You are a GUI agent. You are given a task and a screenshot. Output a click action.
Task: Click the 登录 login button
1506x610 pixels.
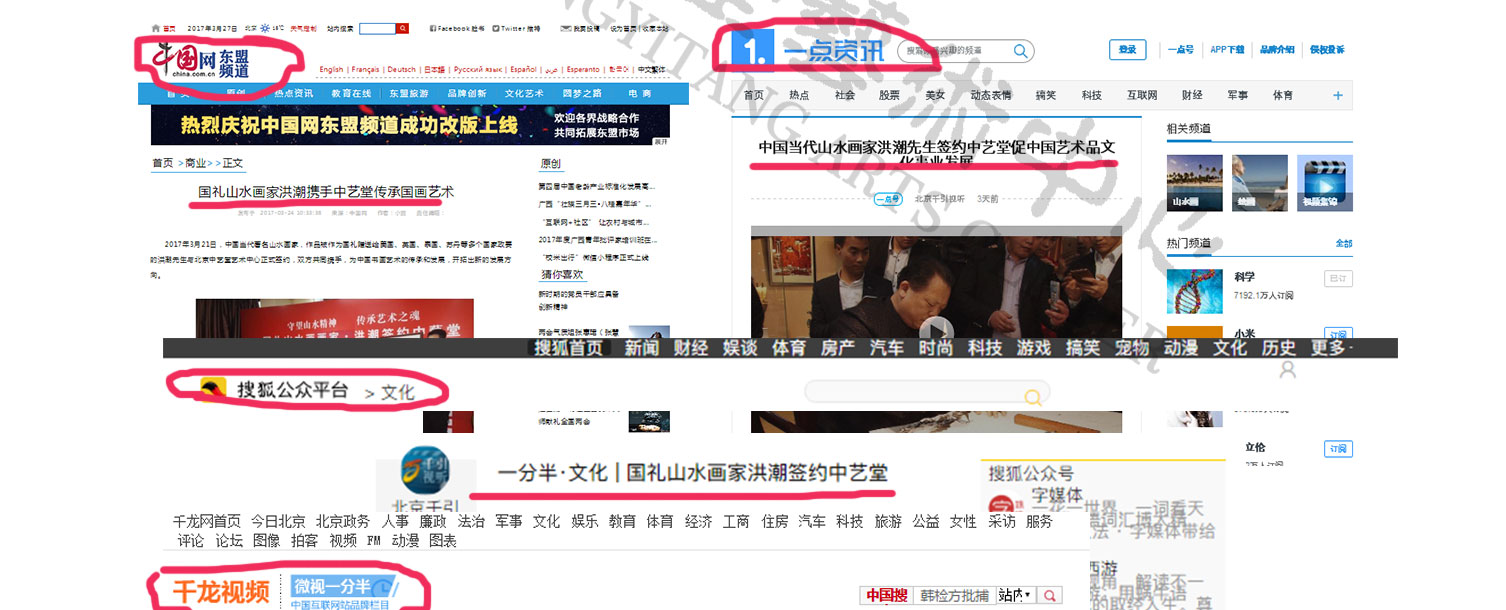click(x=1127, y=50)
